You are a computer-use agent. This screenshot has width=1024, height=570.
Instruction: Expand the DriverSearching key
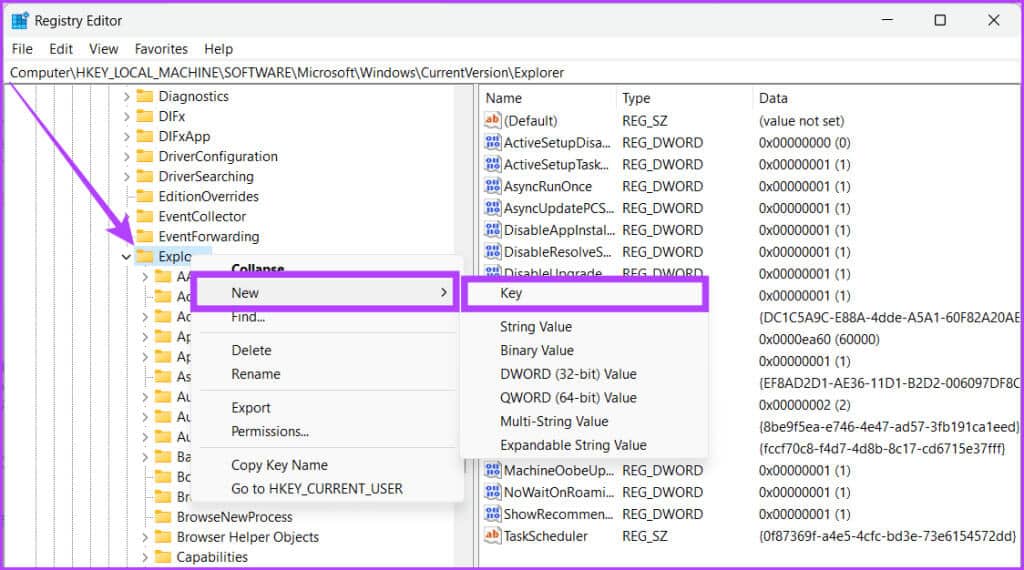[127, 177]
